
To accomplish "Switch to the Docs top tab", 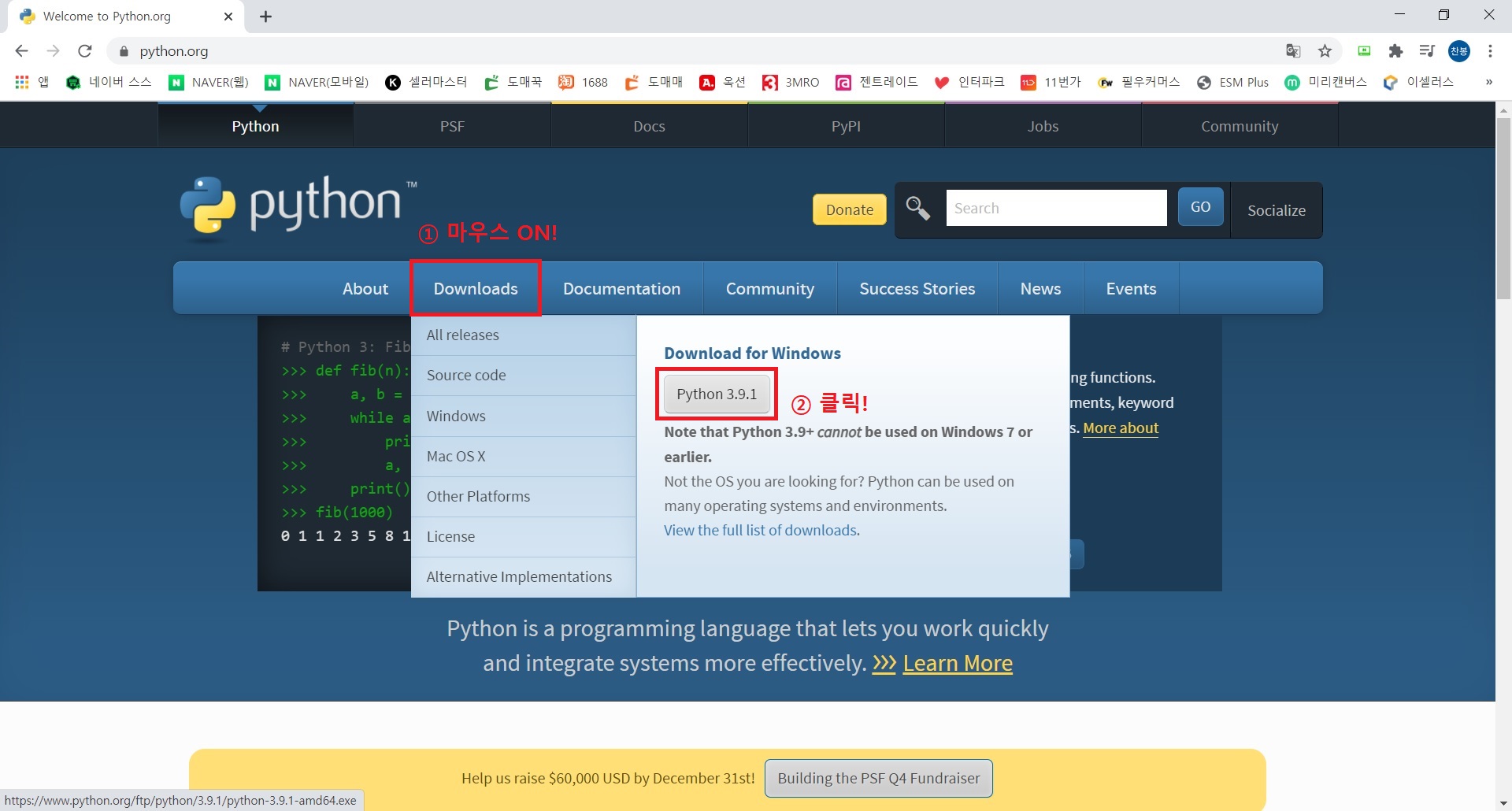I will 649,126.
